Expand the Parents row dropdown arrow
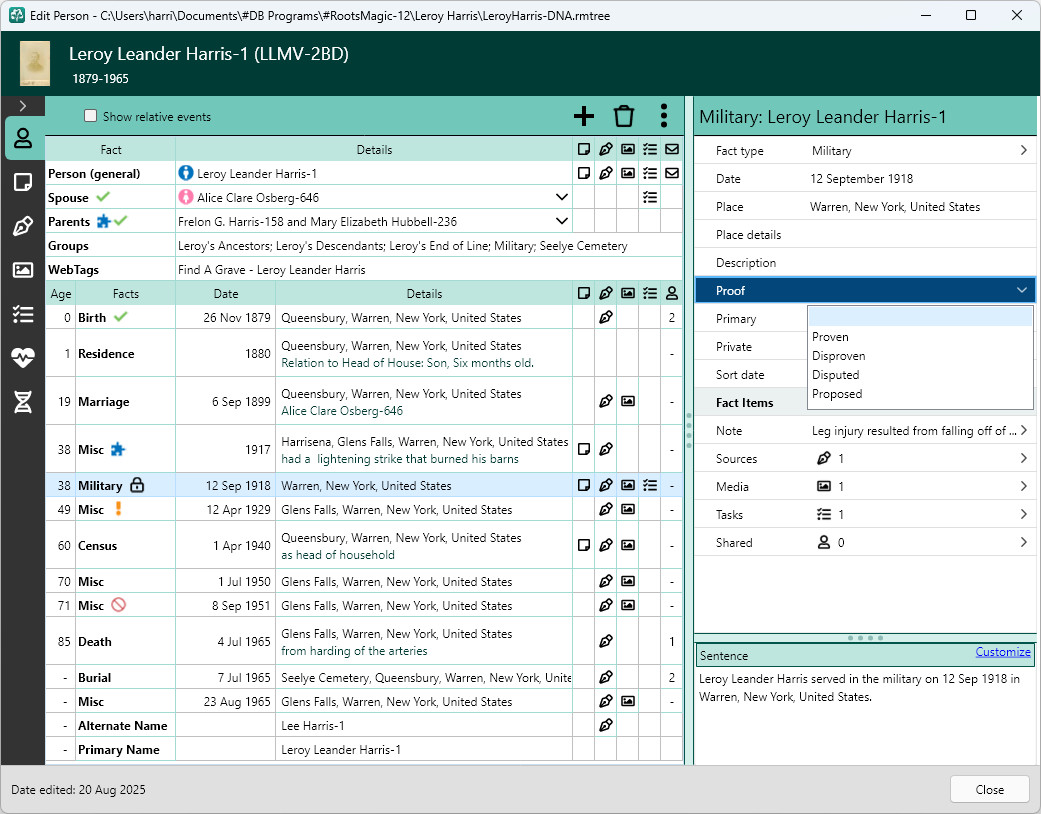The image size is (1041, 814). coord(562,221)
